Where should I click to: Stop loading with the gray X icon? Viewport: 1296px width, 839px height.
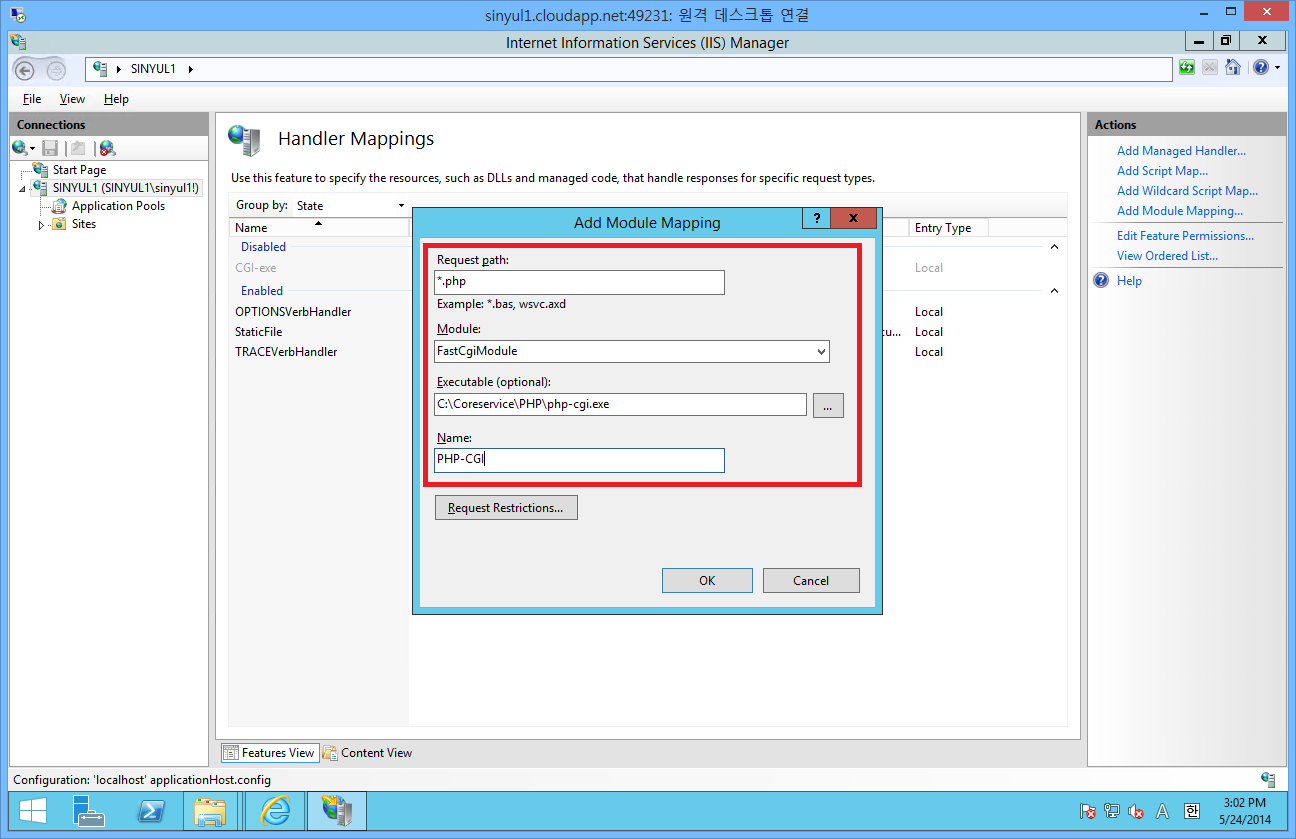coord(1210,68)
